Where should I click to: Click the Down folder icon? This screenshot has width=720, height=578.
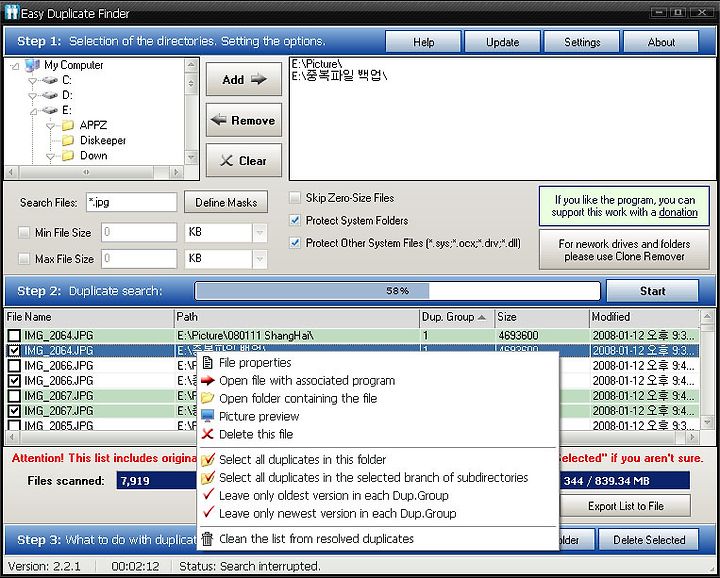coord(68,155)
